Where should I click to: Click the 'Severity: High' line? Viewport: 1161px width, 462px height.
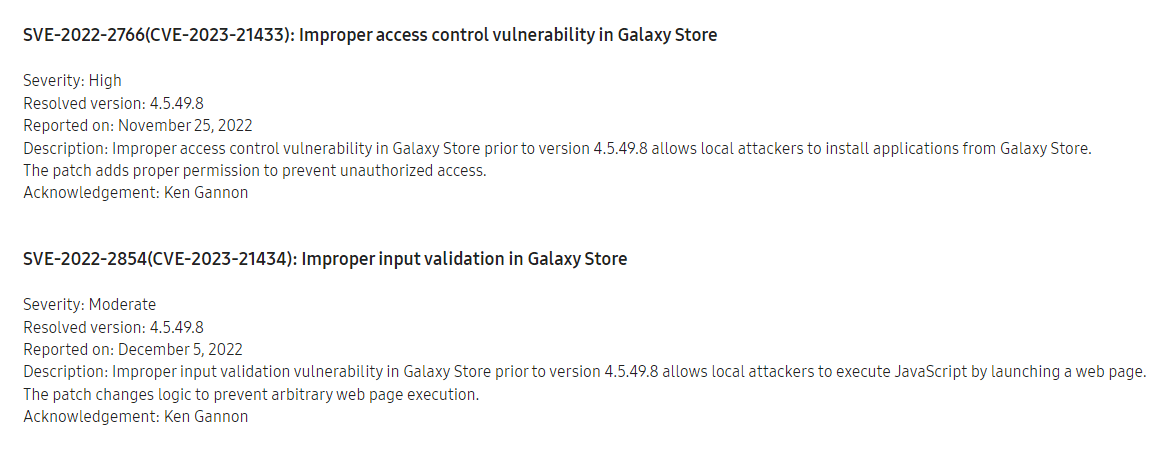tap(72, 80)
